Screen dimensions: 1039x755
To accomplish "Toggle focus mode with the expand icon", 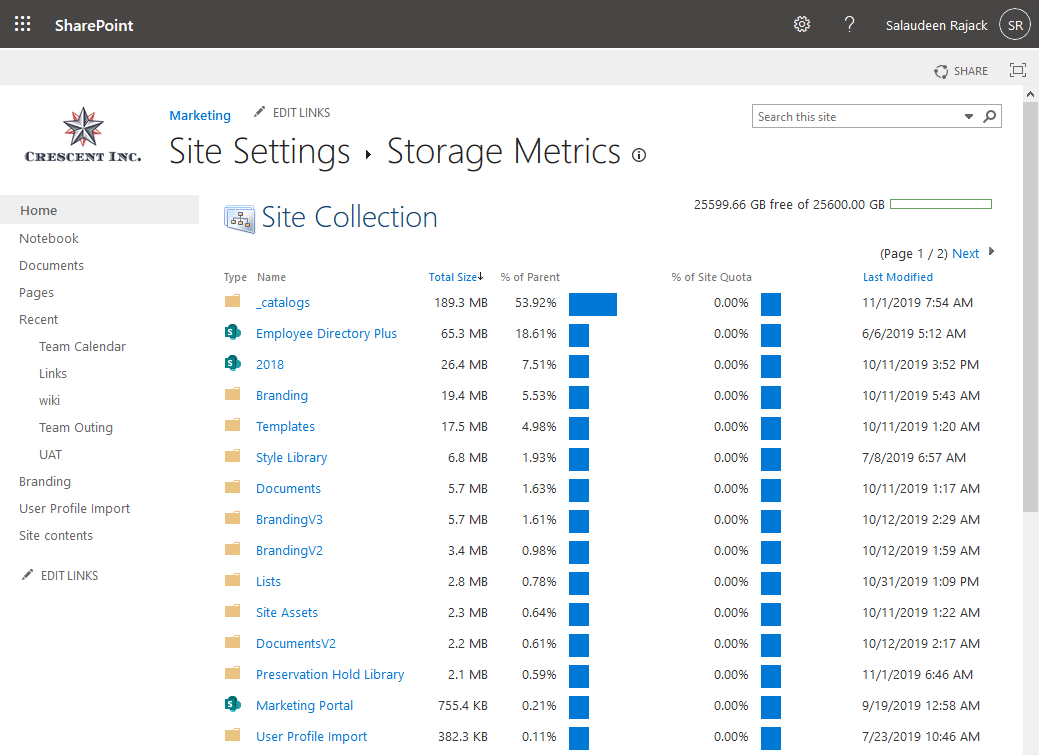I will pyautogui.click(x=1018, y=70).
